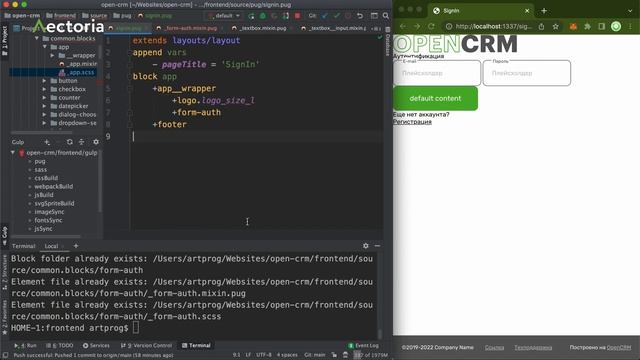Click UTF-8 encoding in status bar
This screenshot has width=640, height=360.
coord(264,355)
